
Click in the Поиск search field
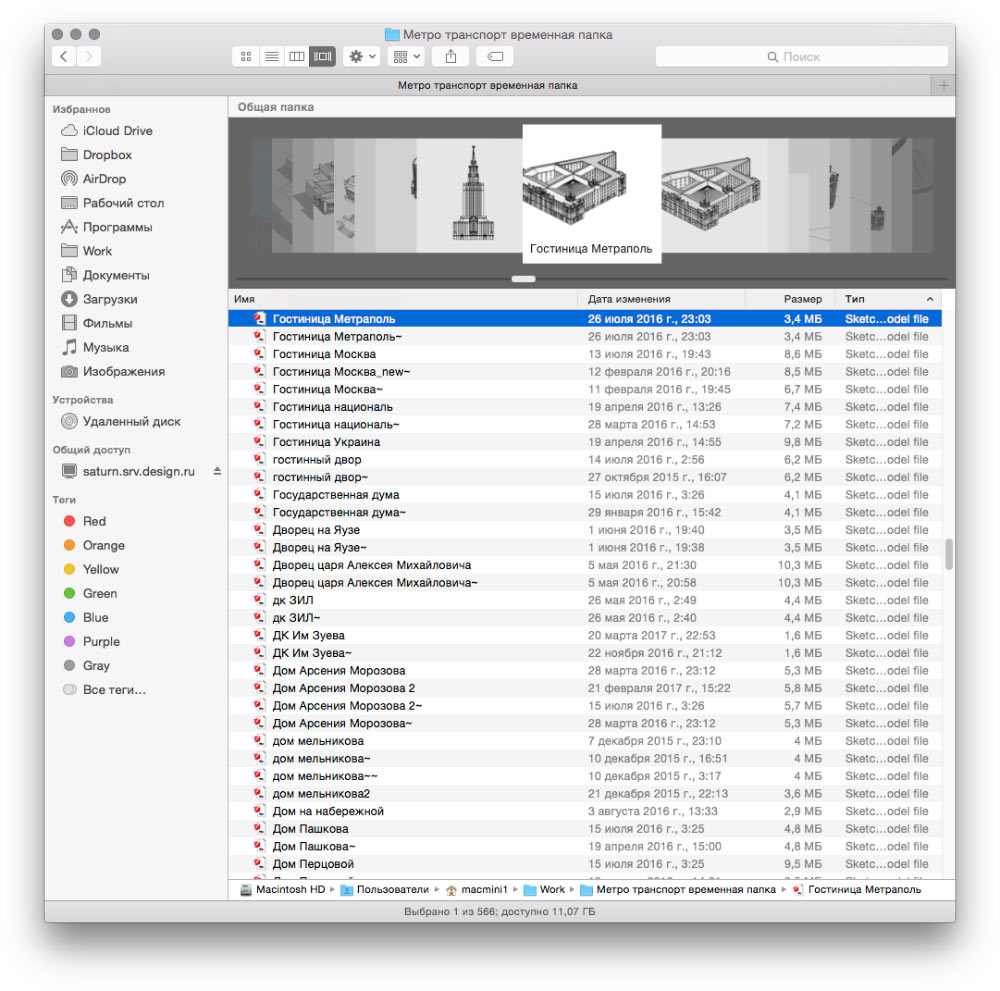tap(801, 57)
